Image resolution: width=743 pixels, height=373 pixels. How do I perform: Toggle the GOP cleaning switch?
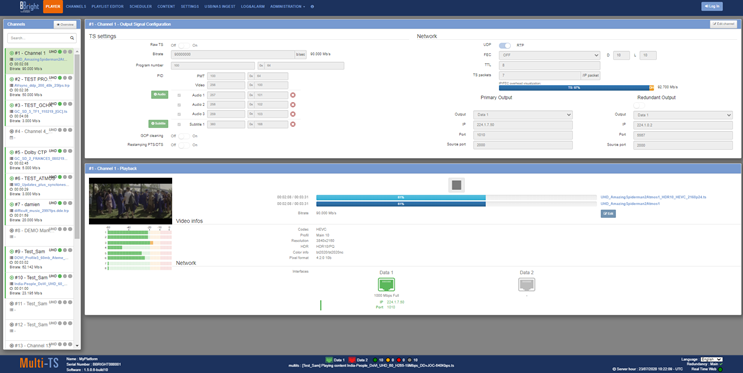click(x=184, y=136)
